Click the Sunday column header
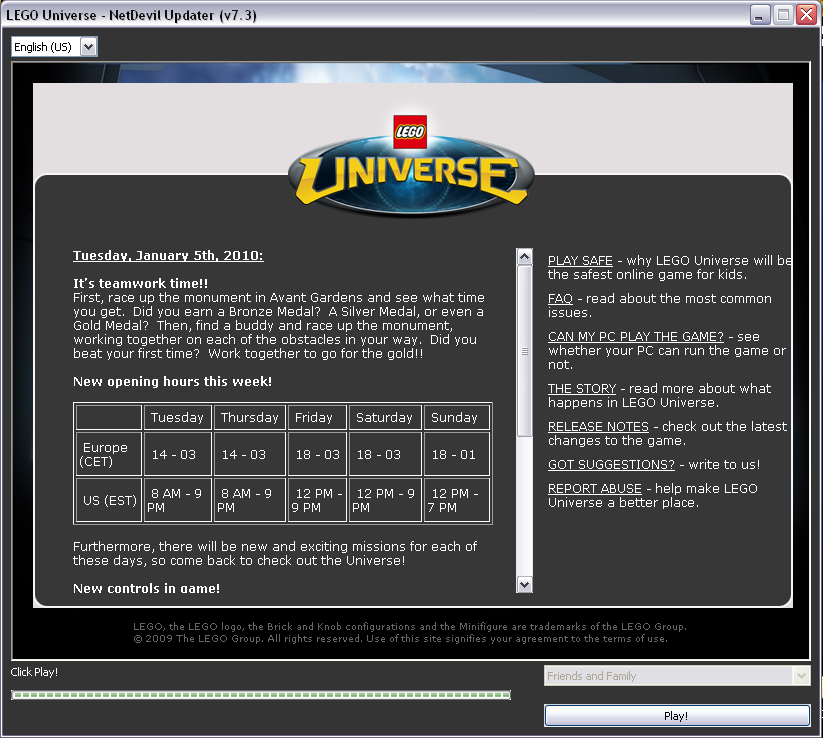823x738 pixels. click(x=455, y=417)
